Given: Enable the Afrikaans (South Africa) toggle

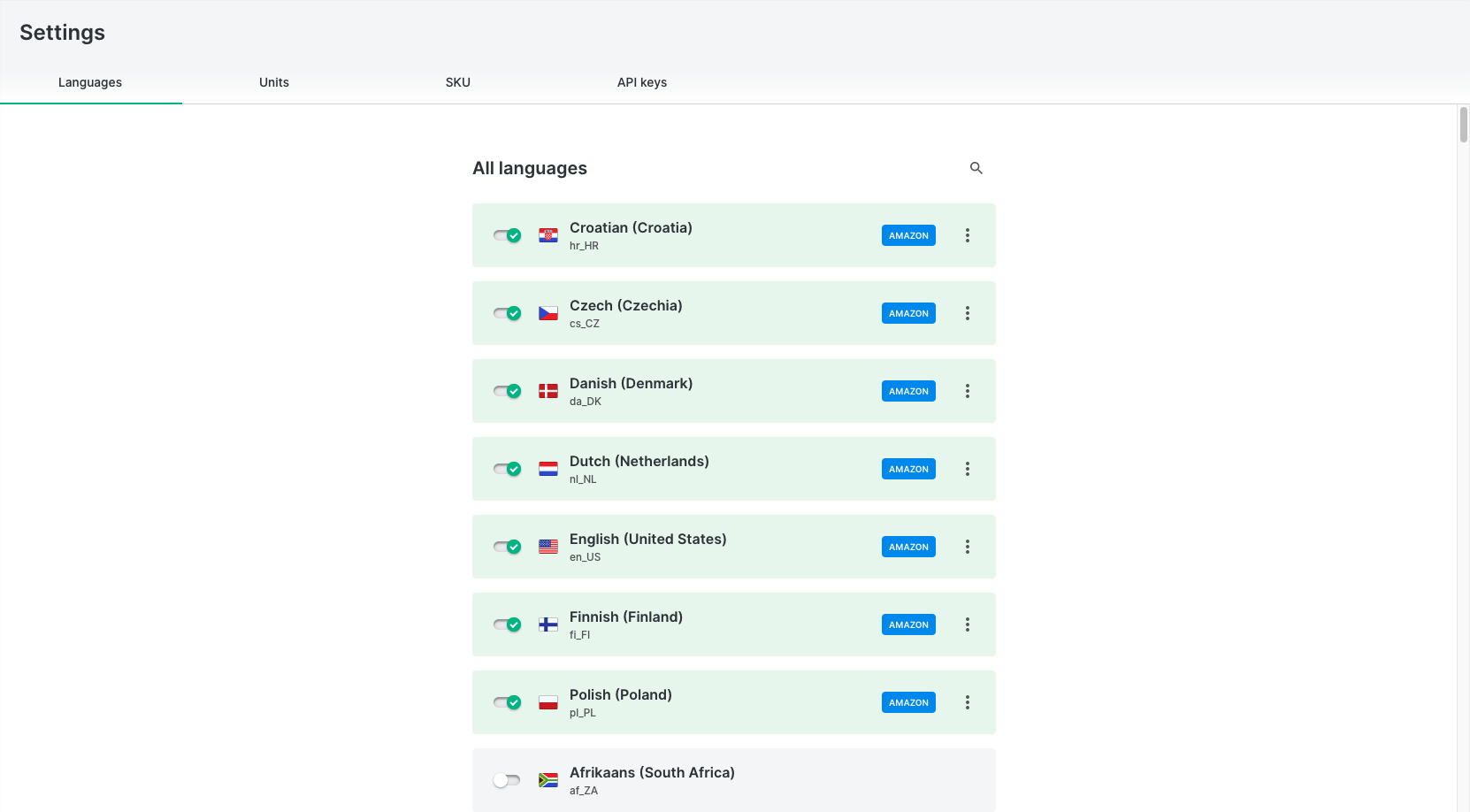Looking at the screenshot, I should coord(507,780).
